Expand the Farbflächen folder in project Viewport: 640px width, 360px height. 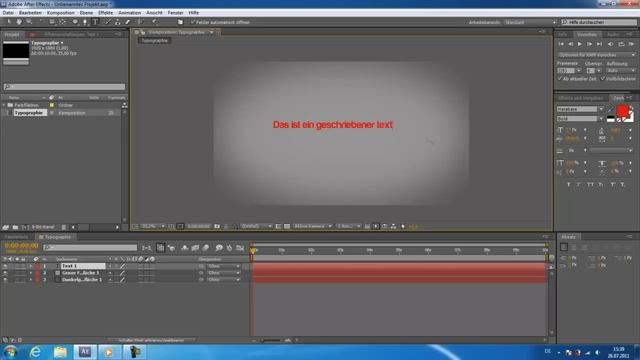(x=4, y=105)
